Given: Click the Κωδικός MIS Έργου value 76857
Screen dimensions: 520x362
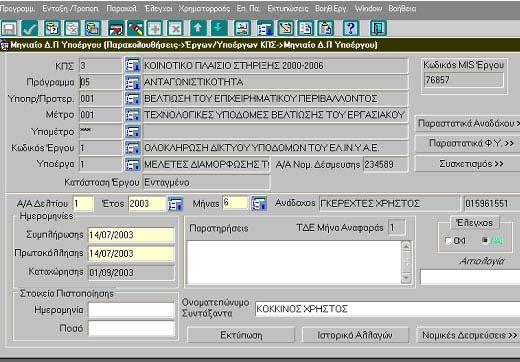Looking at the screenshot, I should [x=463, y=80].
